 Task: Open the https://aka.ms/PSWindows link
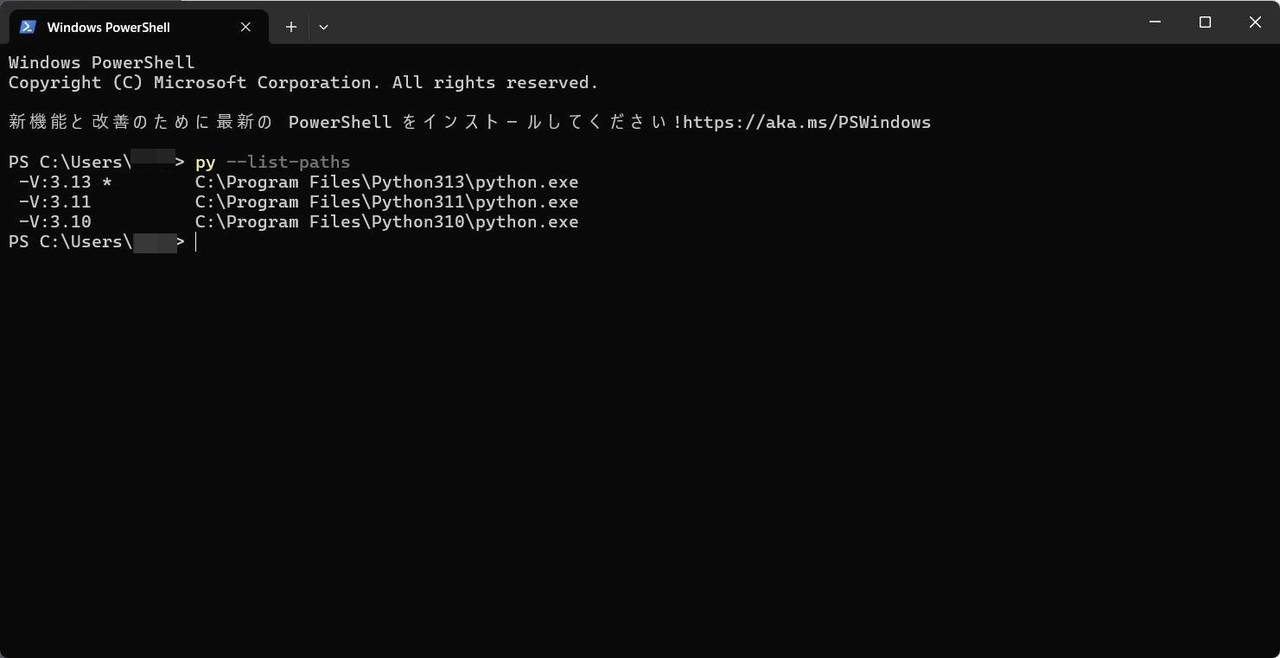point(807,122)
